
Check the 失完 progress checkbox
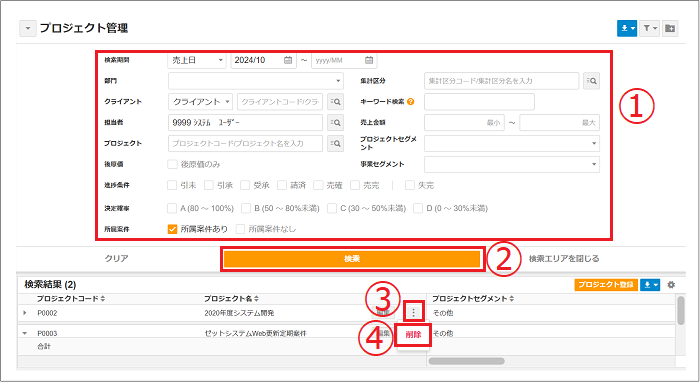coord(410,185)
